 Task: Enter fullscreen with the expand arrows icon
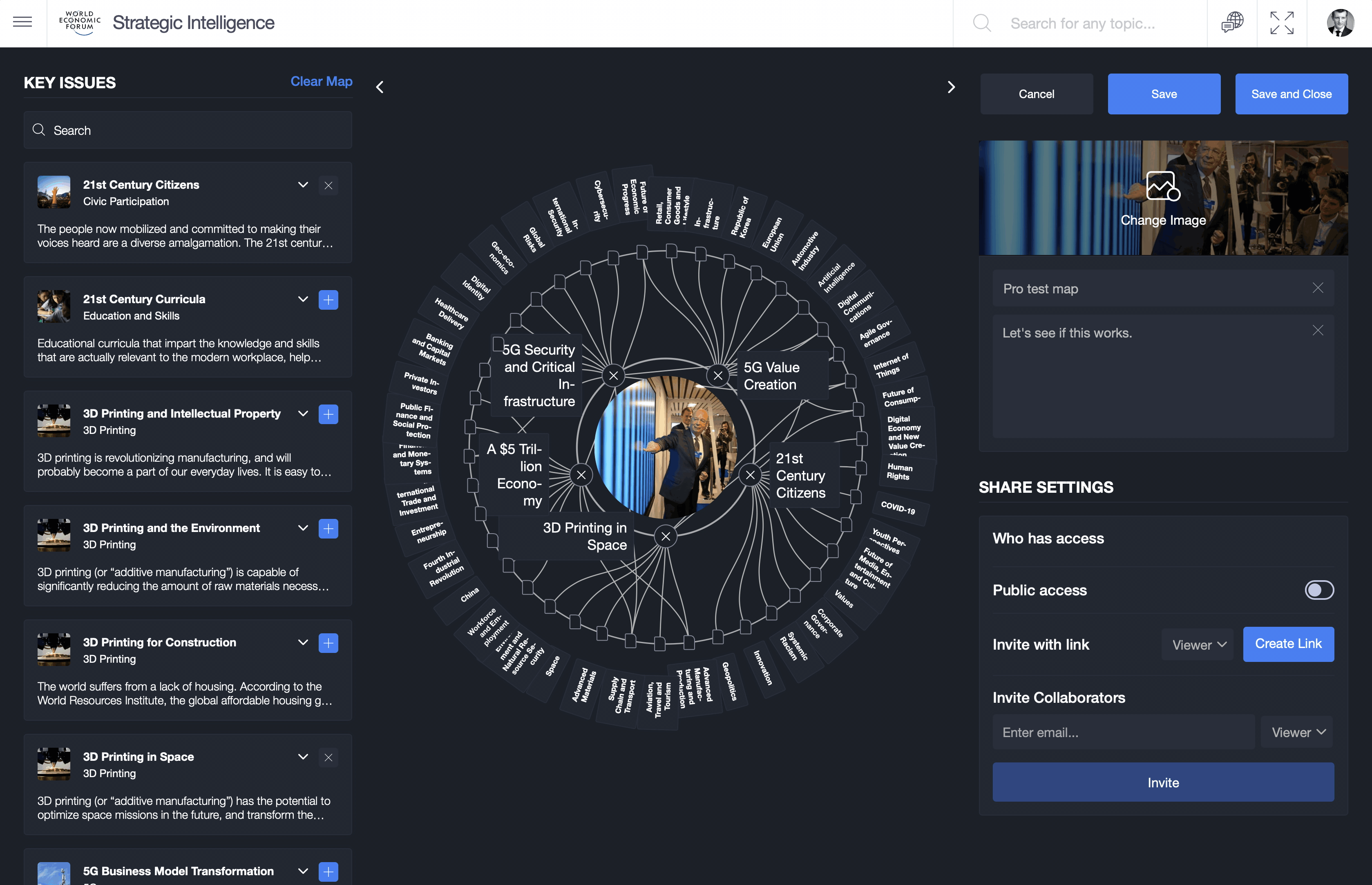click(1282, 23)
